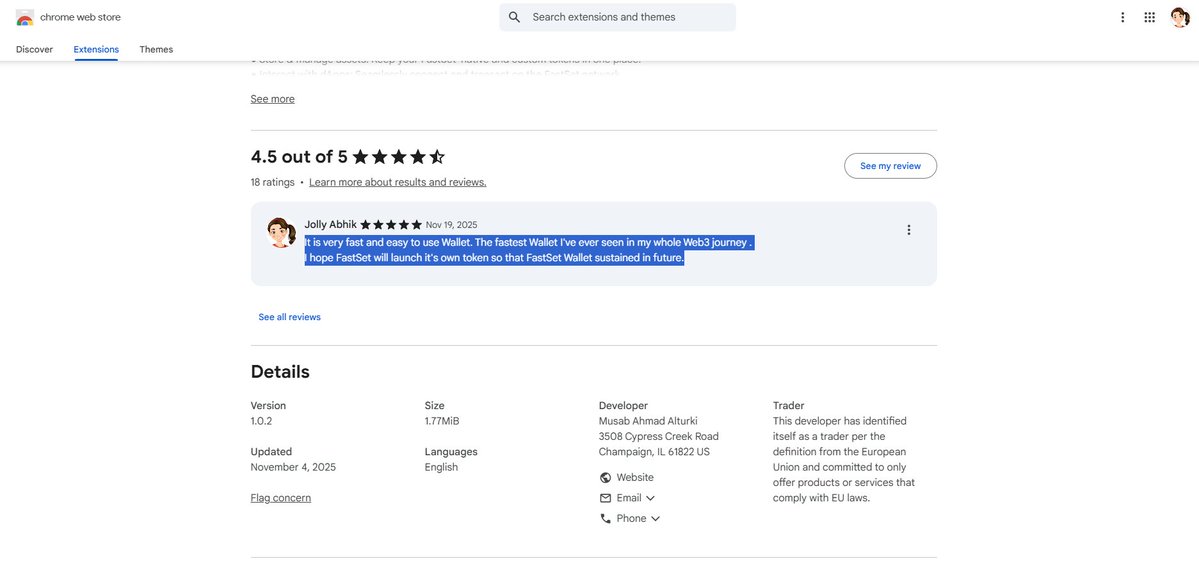The height and width of the screenshot is (566, 1199).
Task: Click the search magnifier icon
Action: tap(515, 17)
